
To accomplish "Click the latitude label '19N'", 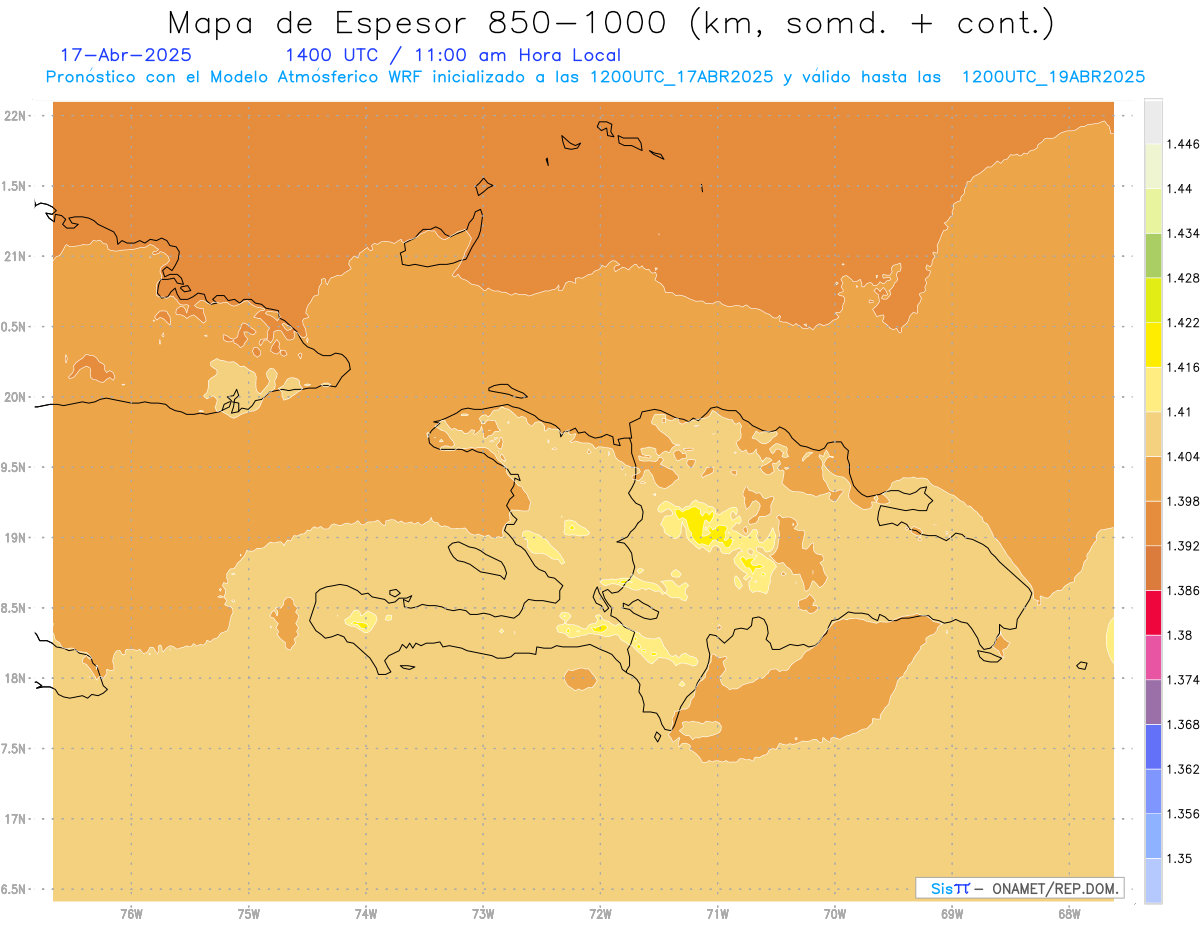I will click(17, 538).
